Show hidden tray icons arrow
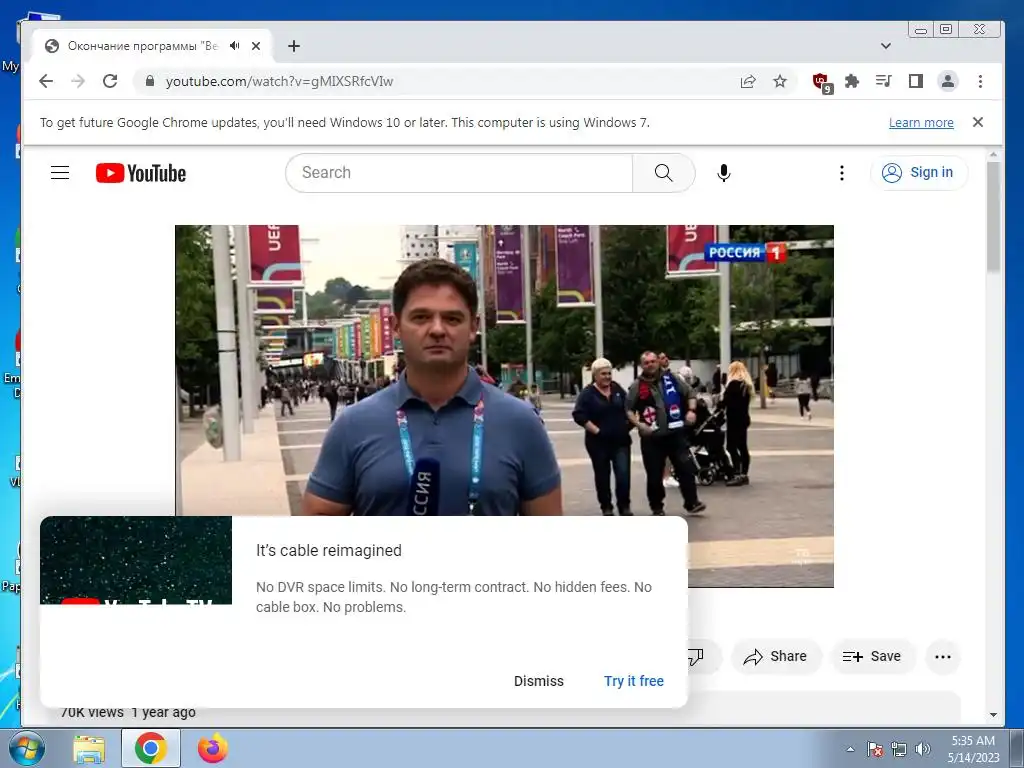The image size is (1024, 768). [x=850, y=749]
